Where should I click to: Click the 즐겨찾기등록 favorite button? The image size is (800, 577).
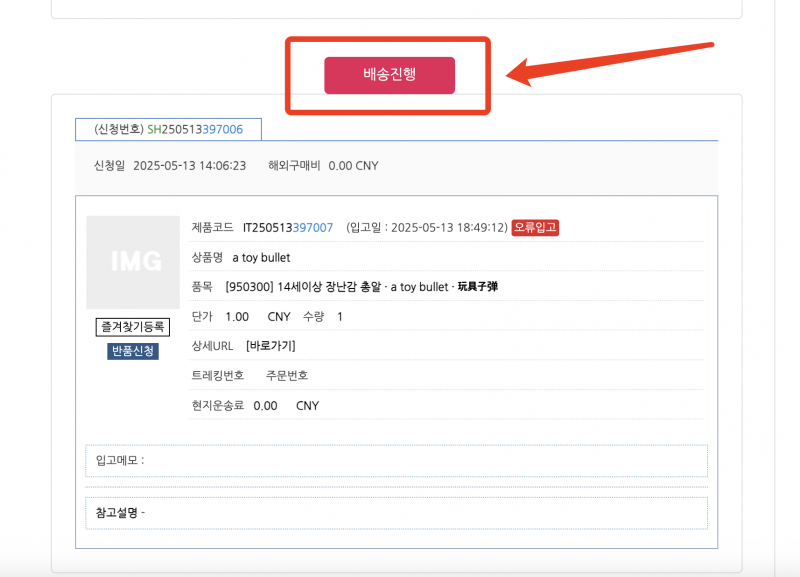click(133, 327)
